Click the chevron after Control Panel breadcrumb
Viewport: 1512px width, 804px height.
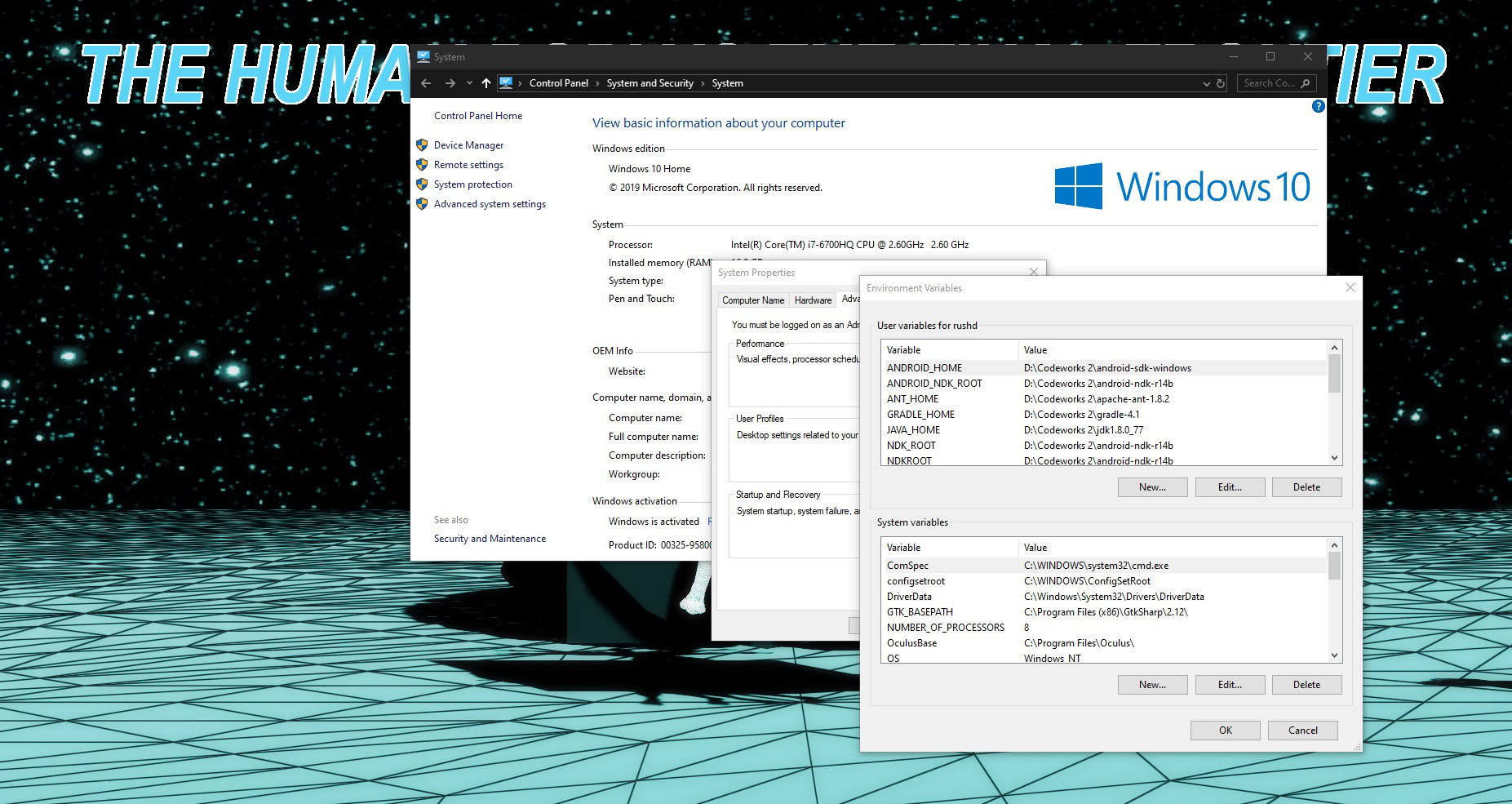point(597,83)
